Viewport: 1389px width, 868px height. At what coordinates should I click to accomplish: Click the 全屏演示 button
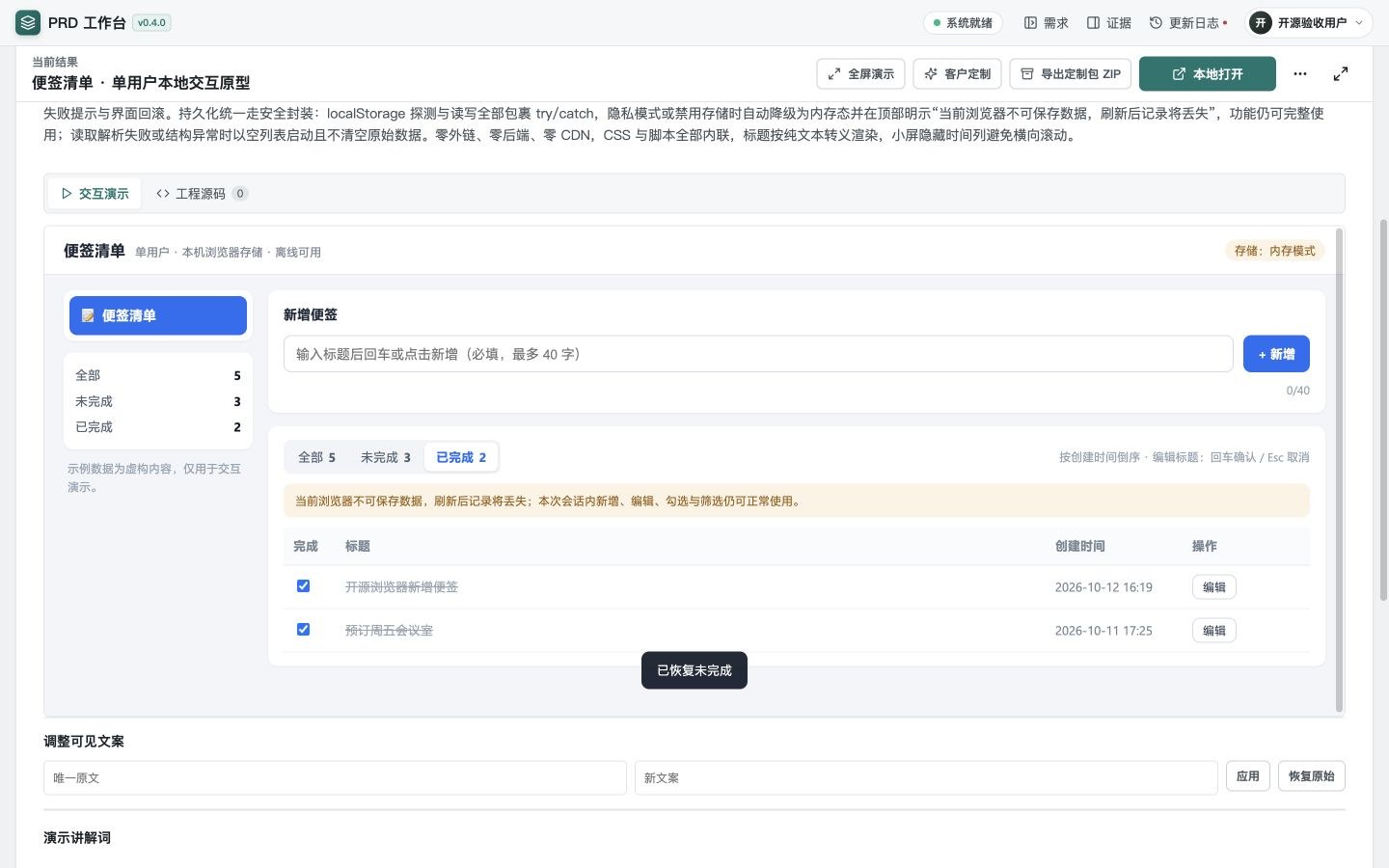[x=860, y=74]
